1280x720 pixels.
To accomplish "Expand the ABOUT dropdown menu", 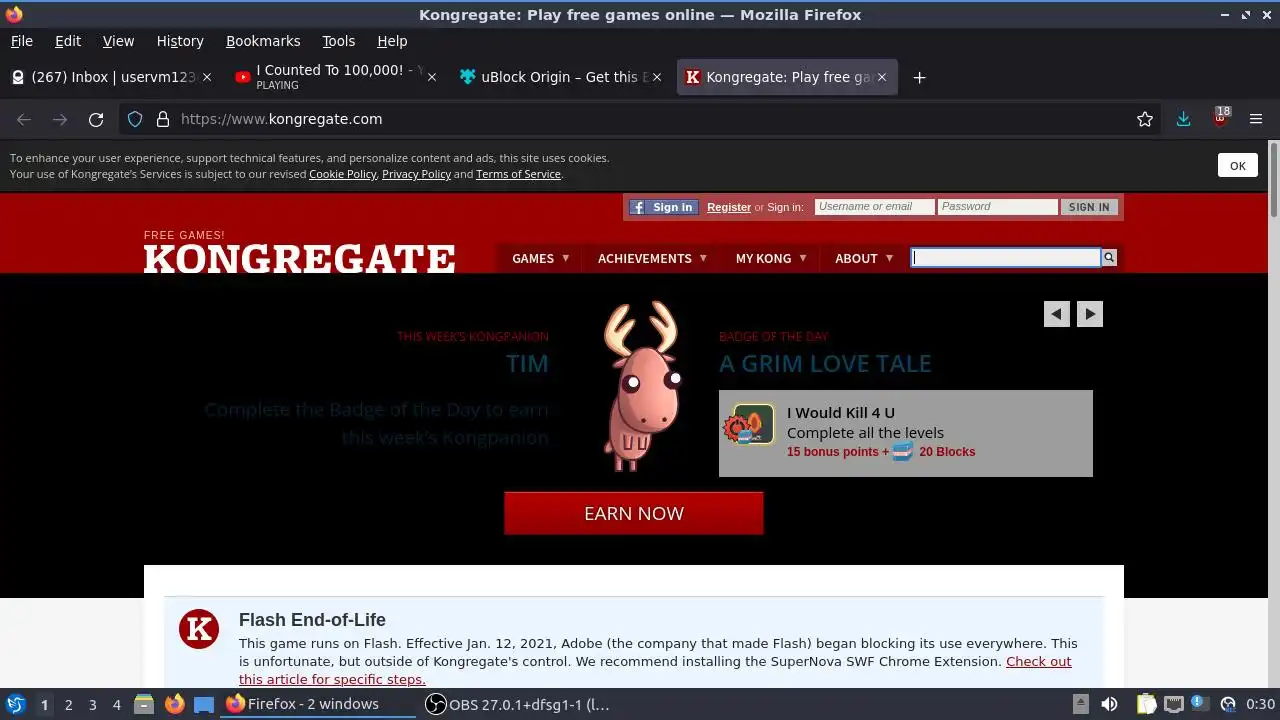I will click(x=864, y=258).
